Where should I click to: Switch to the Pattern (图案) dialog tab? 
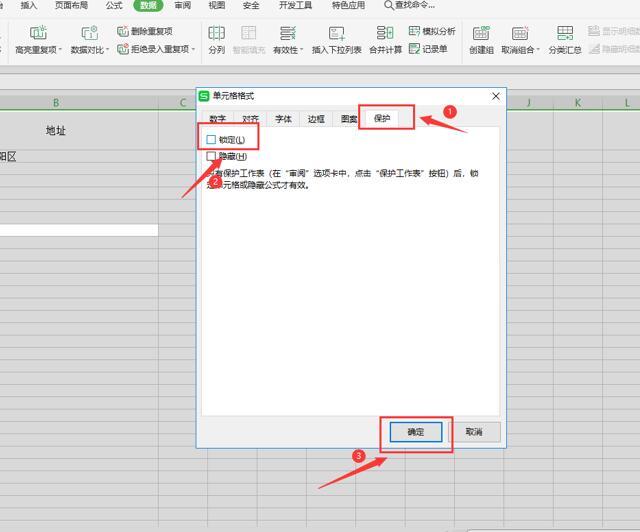pyautogui.click(x=349, y=119)
